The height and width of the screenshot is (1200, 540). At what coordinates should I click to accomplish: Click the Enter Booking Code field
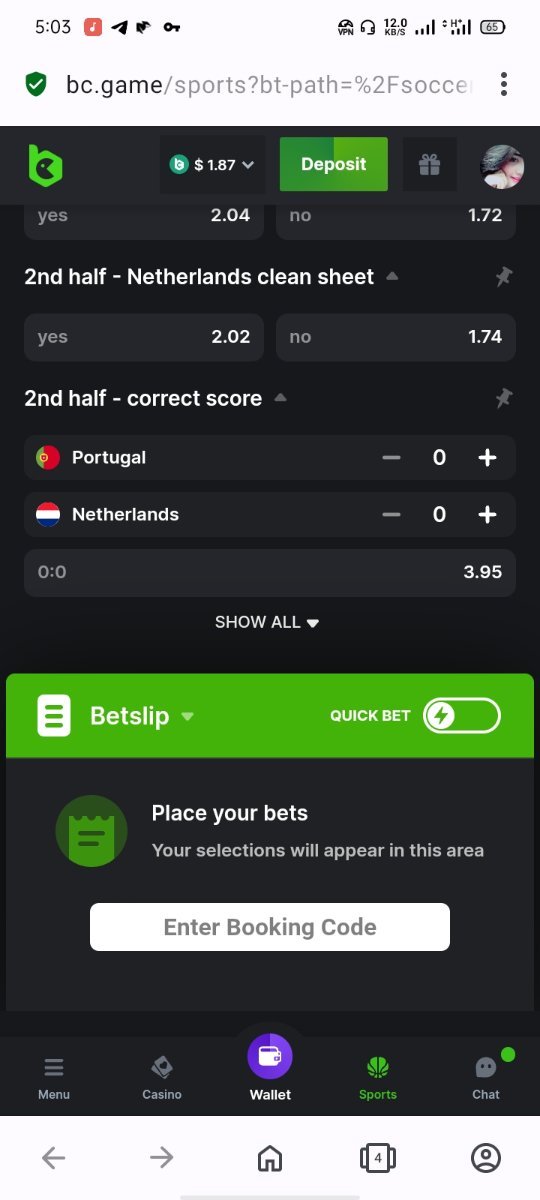tap(270, 927)
